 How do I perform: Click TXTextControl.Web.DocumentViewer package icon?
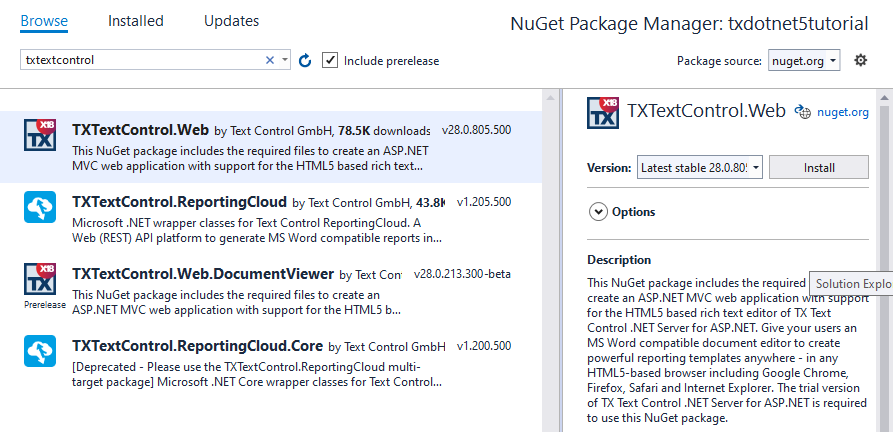40,279
